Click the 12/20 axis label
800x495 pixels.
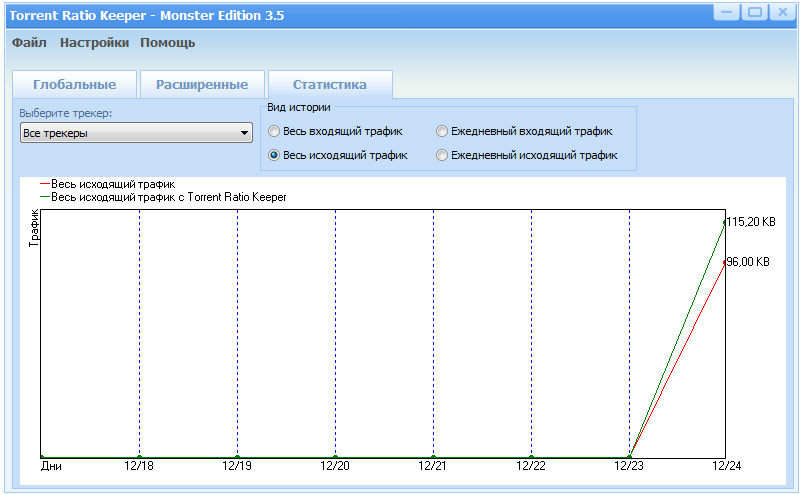coord(335,465)
